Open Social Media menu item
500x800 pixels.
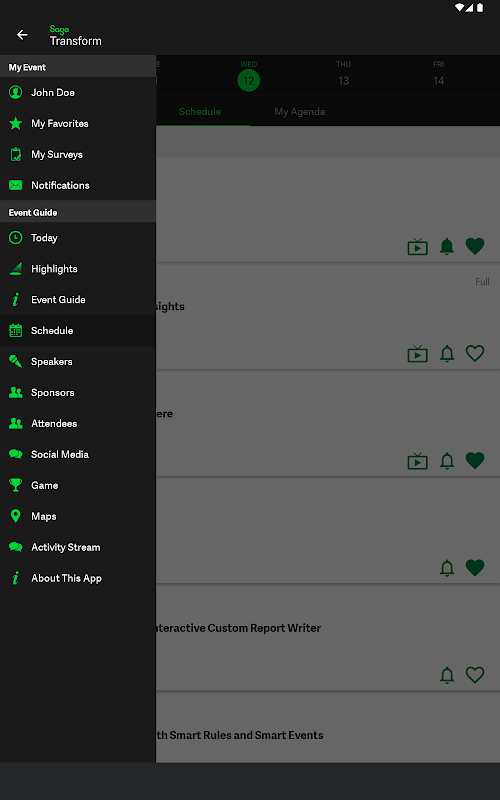pyautogui.click(x=78, y=454)
